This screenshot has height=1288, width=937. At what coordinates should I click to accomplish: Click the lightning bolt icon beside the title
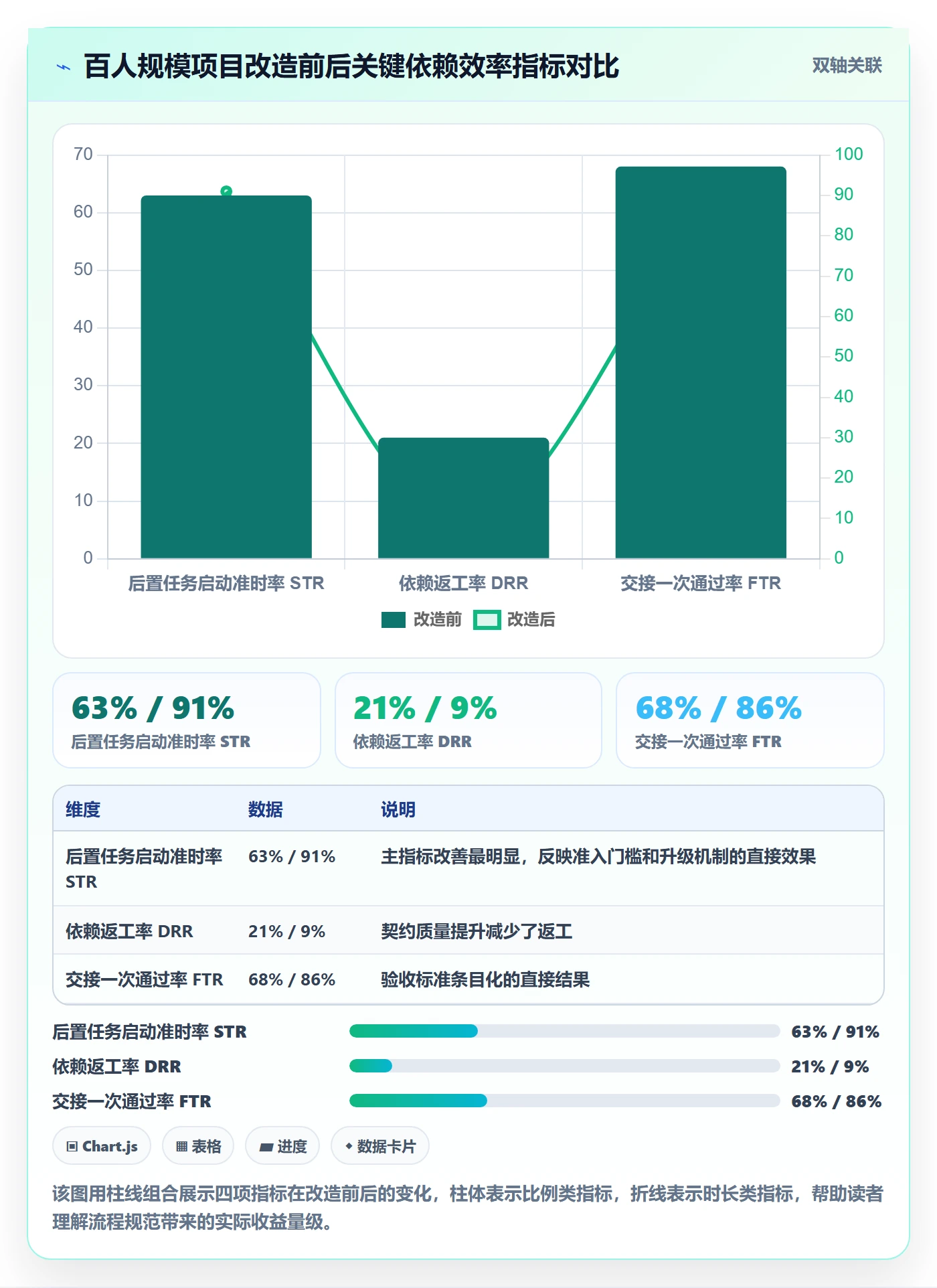coord(64,67)
